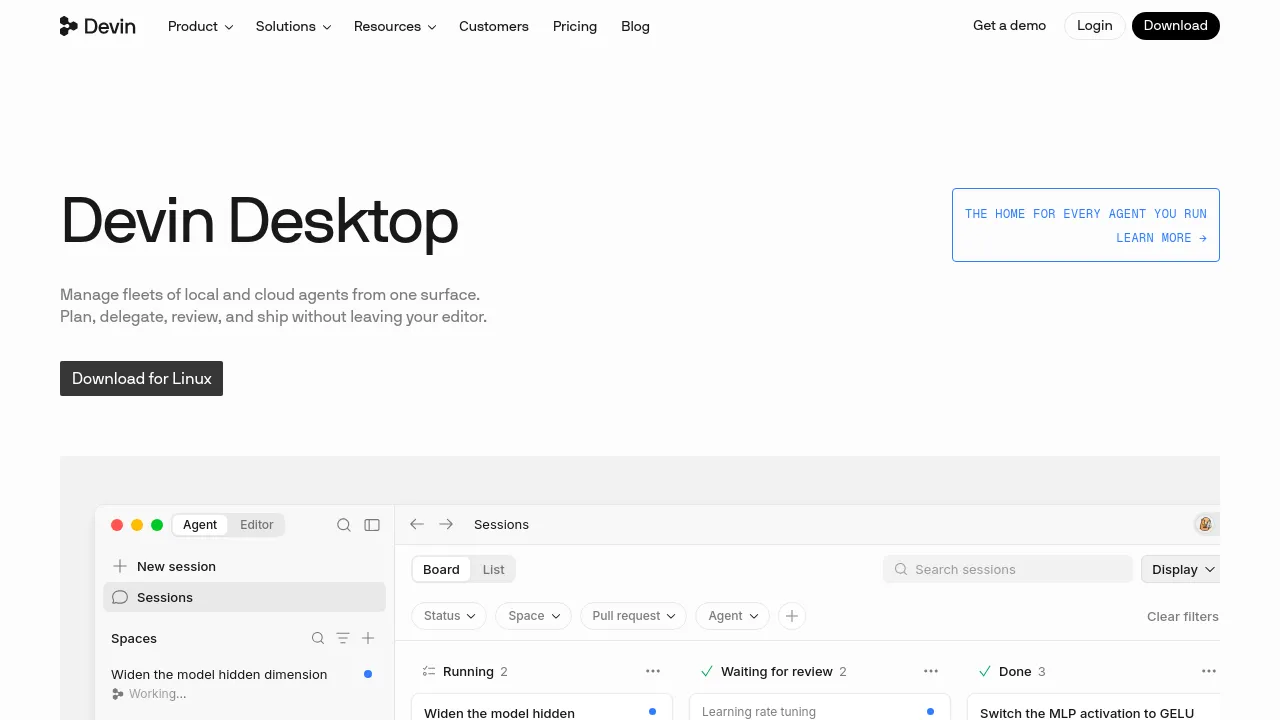Select the Board view
Viewport: 1280px width, 720px height.
coord(441,569)
